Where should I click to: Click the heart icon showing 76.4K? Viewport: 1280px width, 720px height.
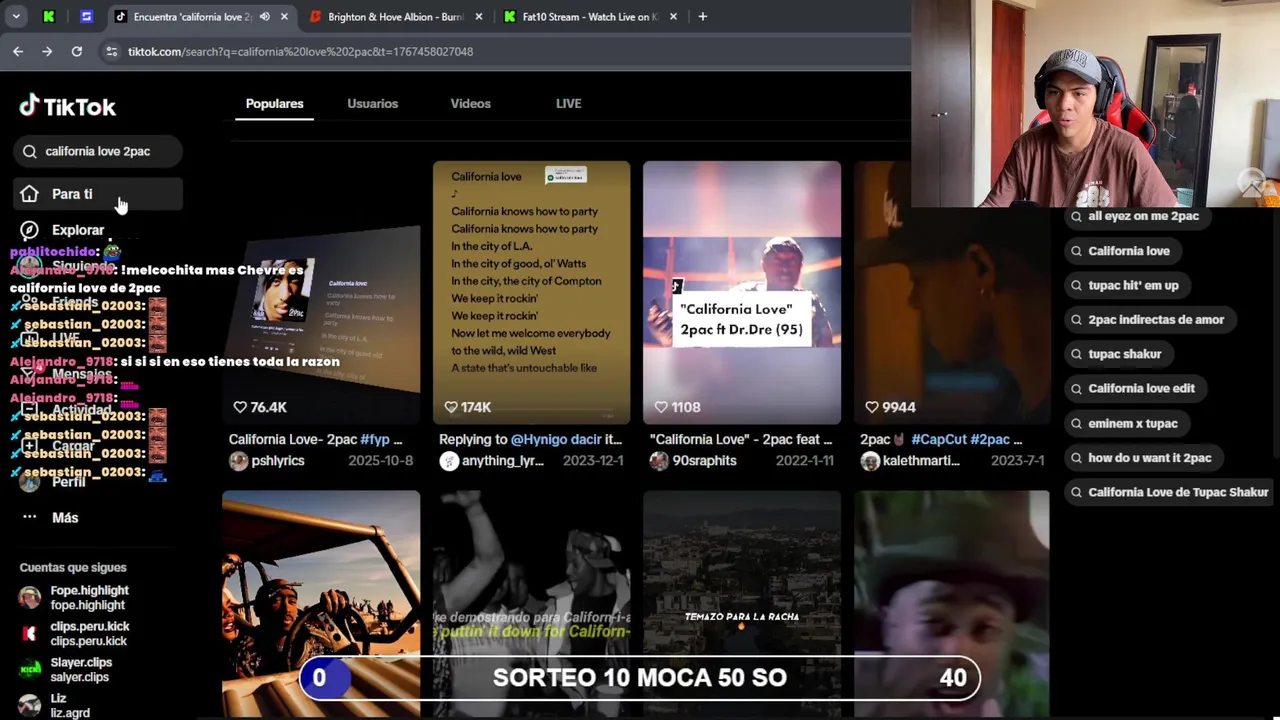click(x=240, y=407)
